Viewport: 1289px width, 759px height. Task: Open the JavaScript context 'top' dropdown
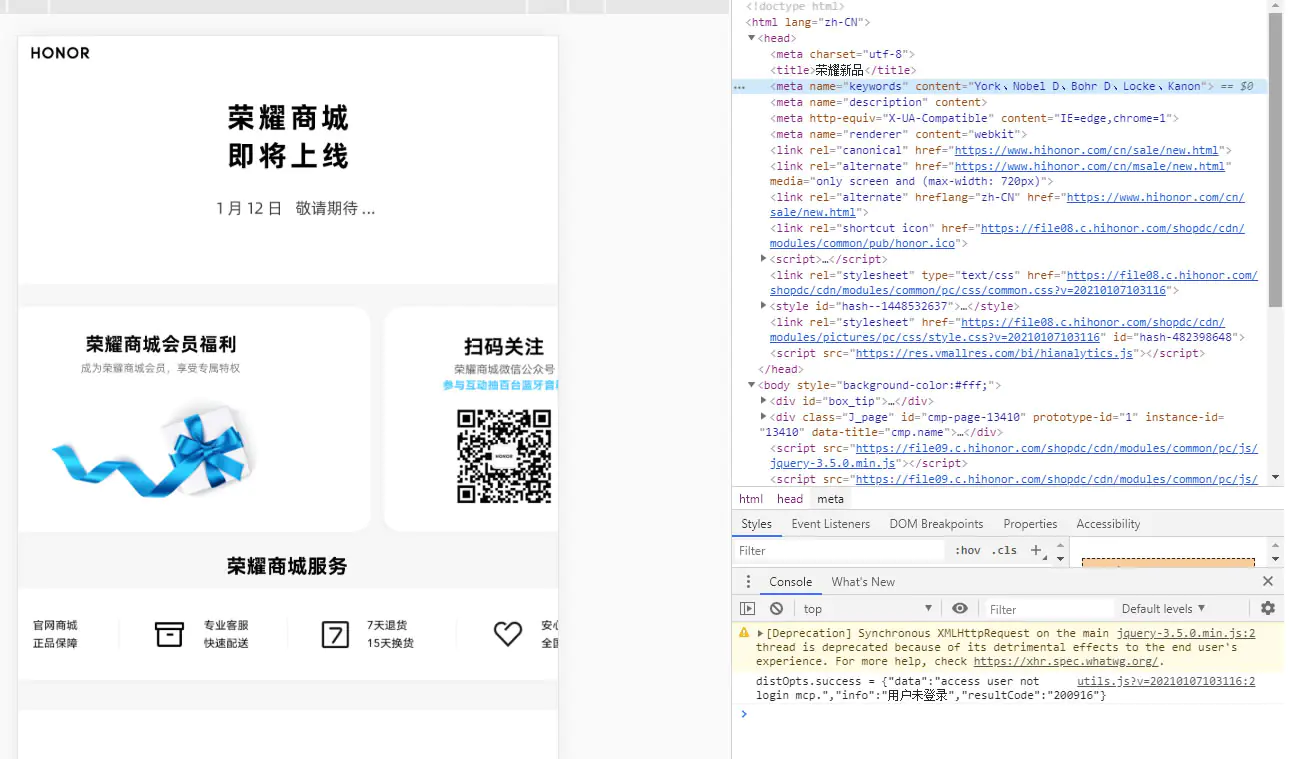tap(867, 609)
